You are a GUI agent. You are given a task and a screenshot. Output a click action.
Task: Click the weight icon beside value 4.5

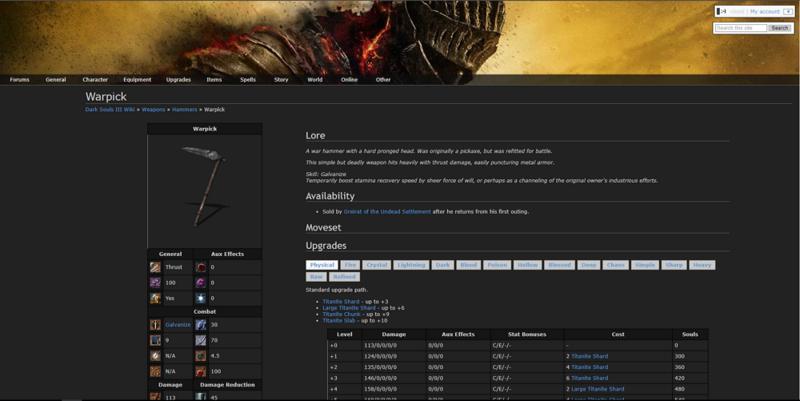(201, 356)
